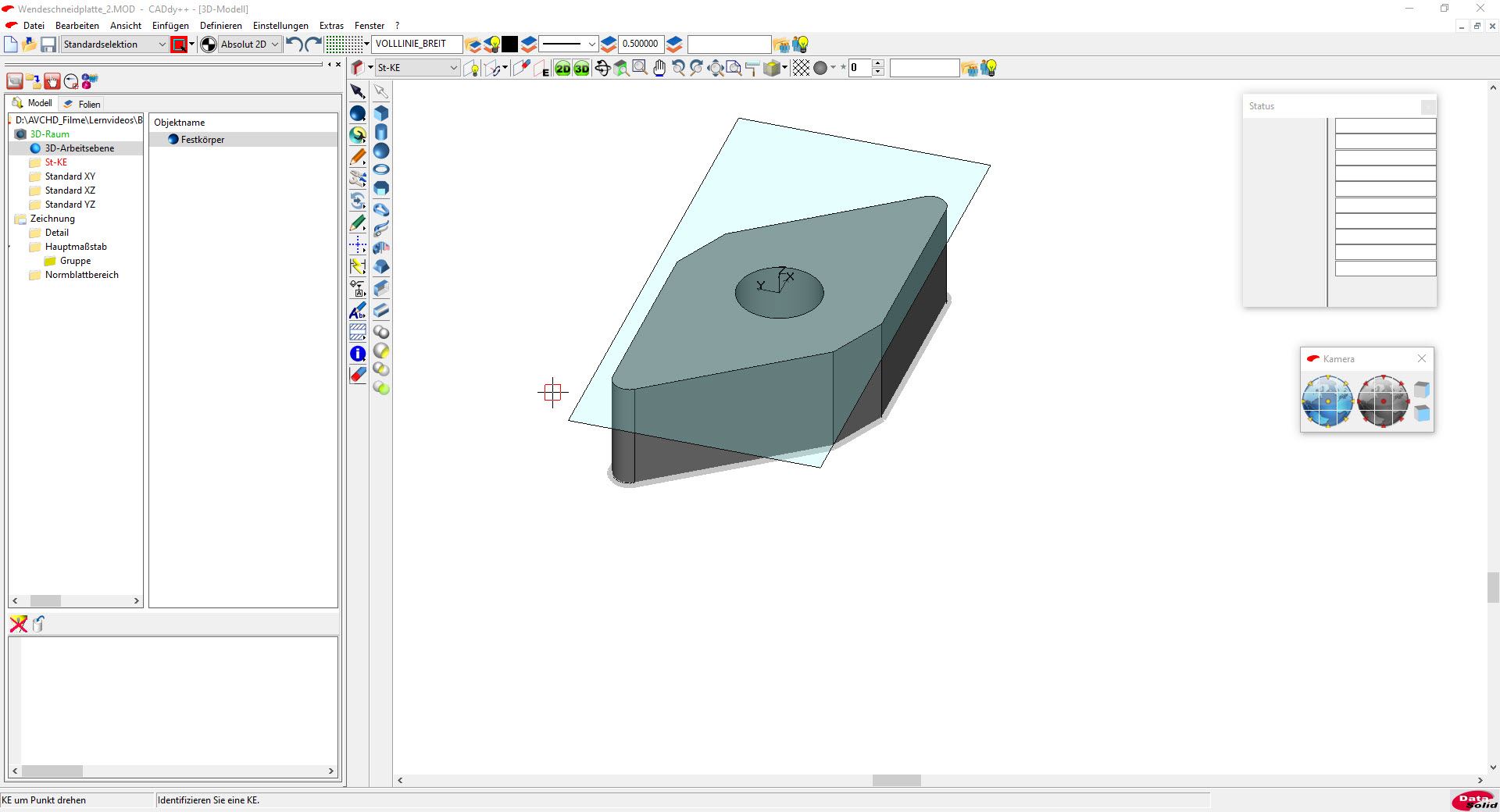Toggle the layer lightbulb next to VOLLLINIE_BREIT

coord(492,45)
